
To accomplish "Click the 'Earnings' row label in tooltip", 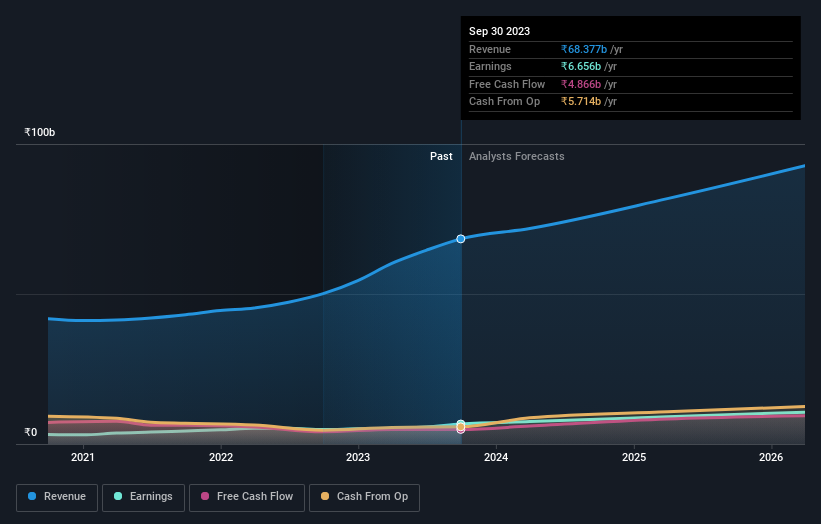I will (x=490, y=66).
